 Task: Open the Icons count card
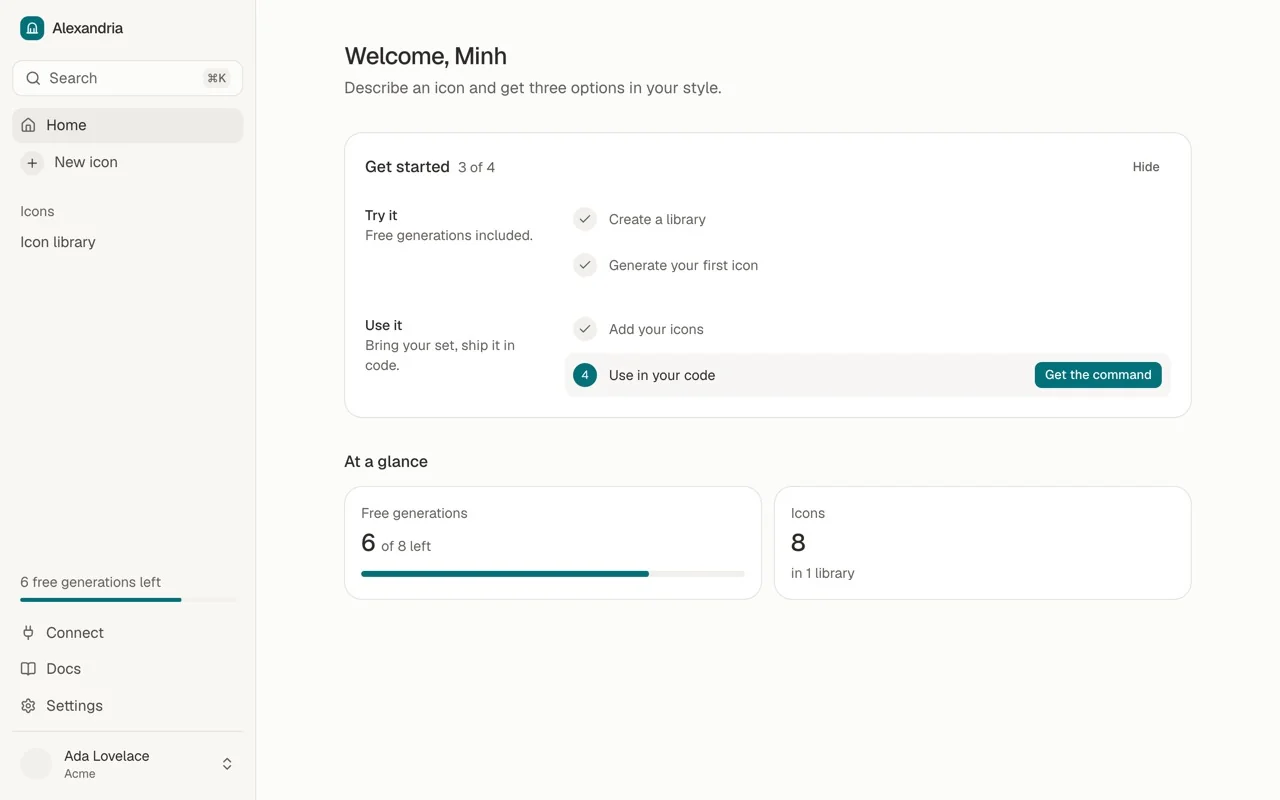(x=983, y=543)
